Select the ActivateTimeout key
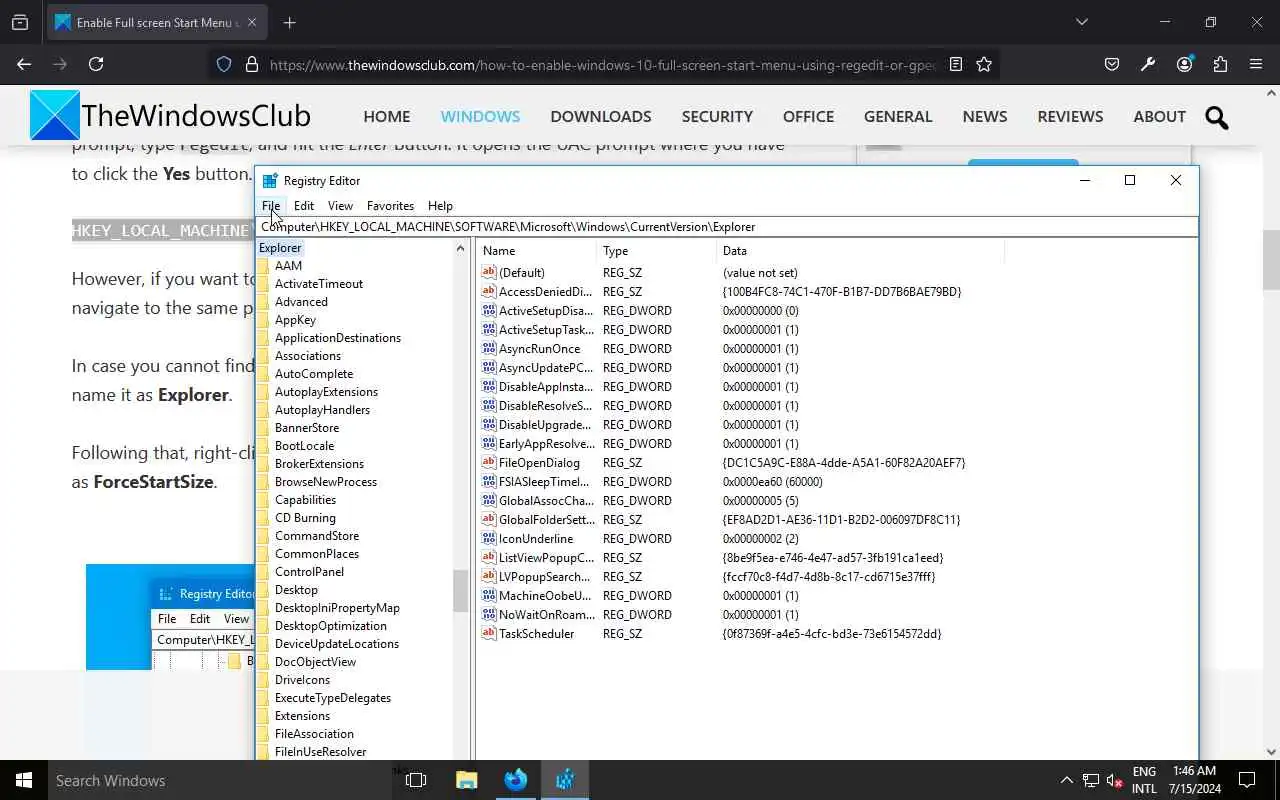 tap(319, 284)
